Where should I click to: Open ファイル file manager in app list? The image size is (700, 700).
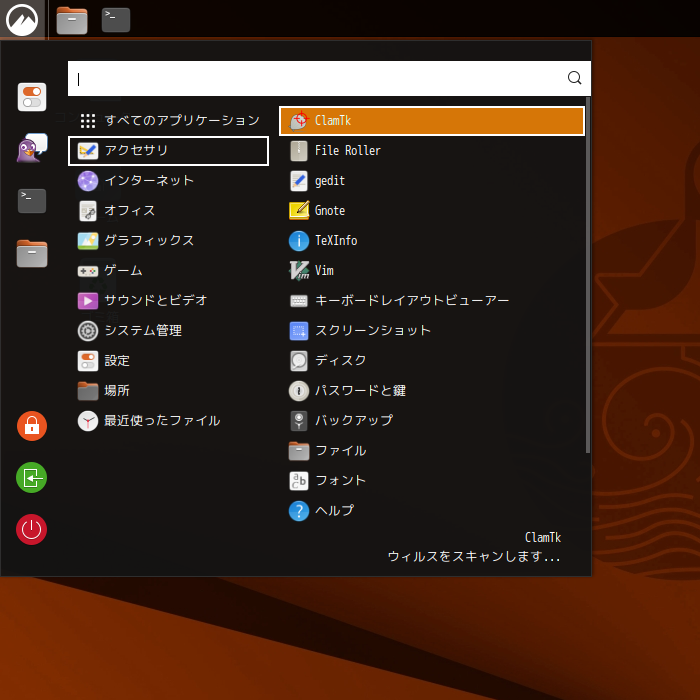click(x=432, y=450)
